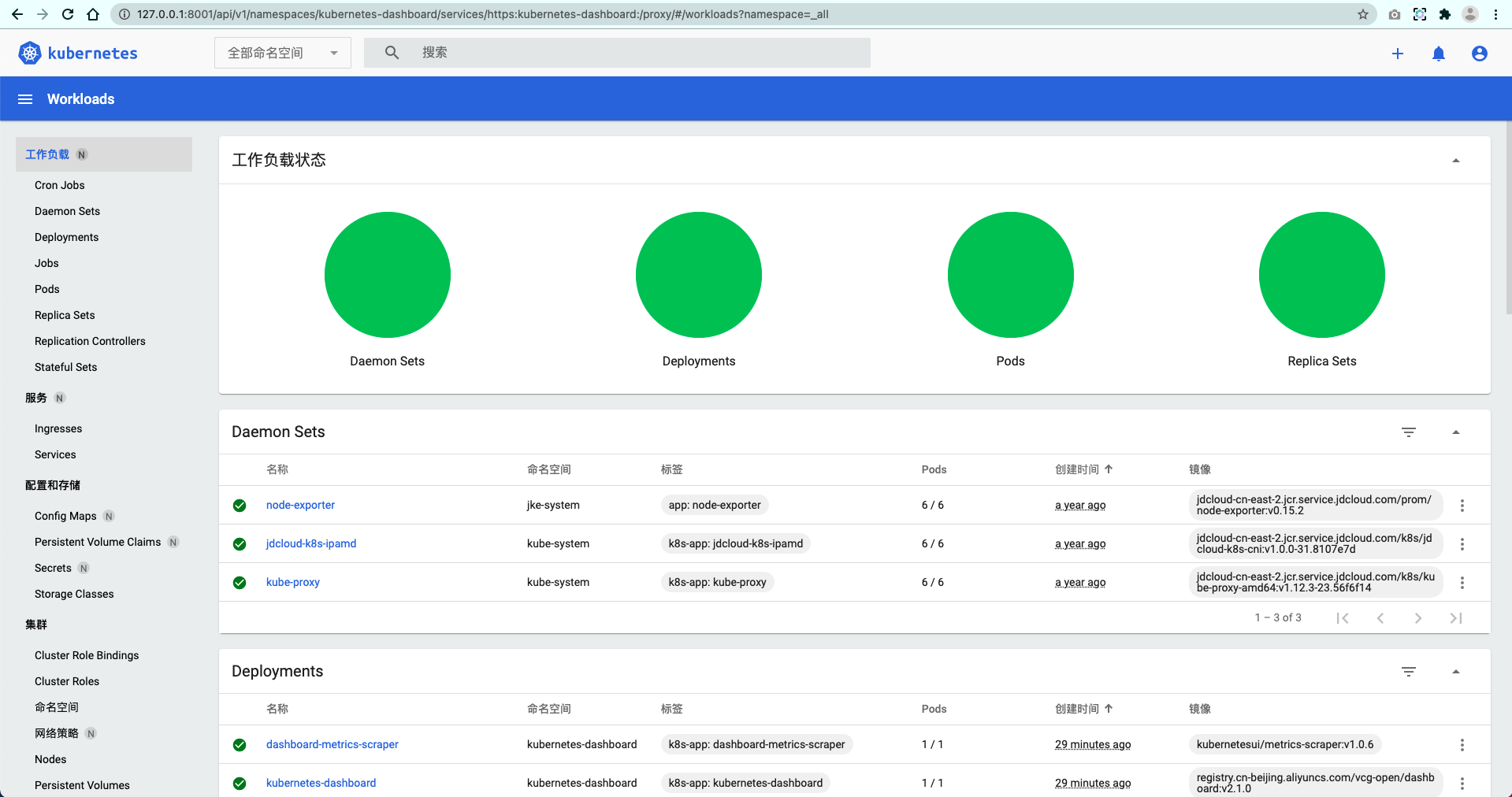Open kubernetes-dashboard deployment link

point(321,784)
